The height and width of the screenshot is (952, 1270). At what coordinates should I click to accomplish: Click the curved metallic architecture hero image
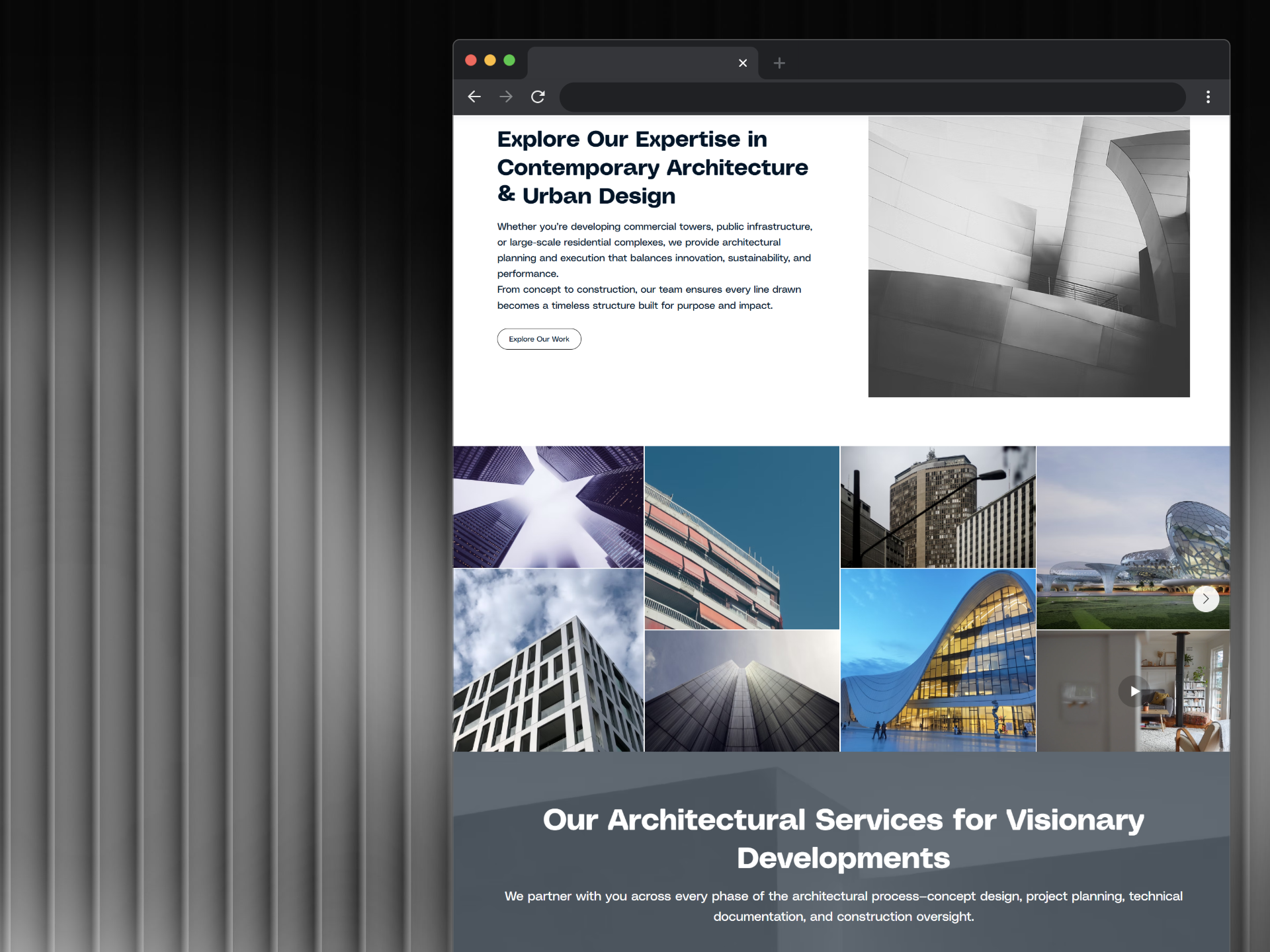[x=1028, y=257]
